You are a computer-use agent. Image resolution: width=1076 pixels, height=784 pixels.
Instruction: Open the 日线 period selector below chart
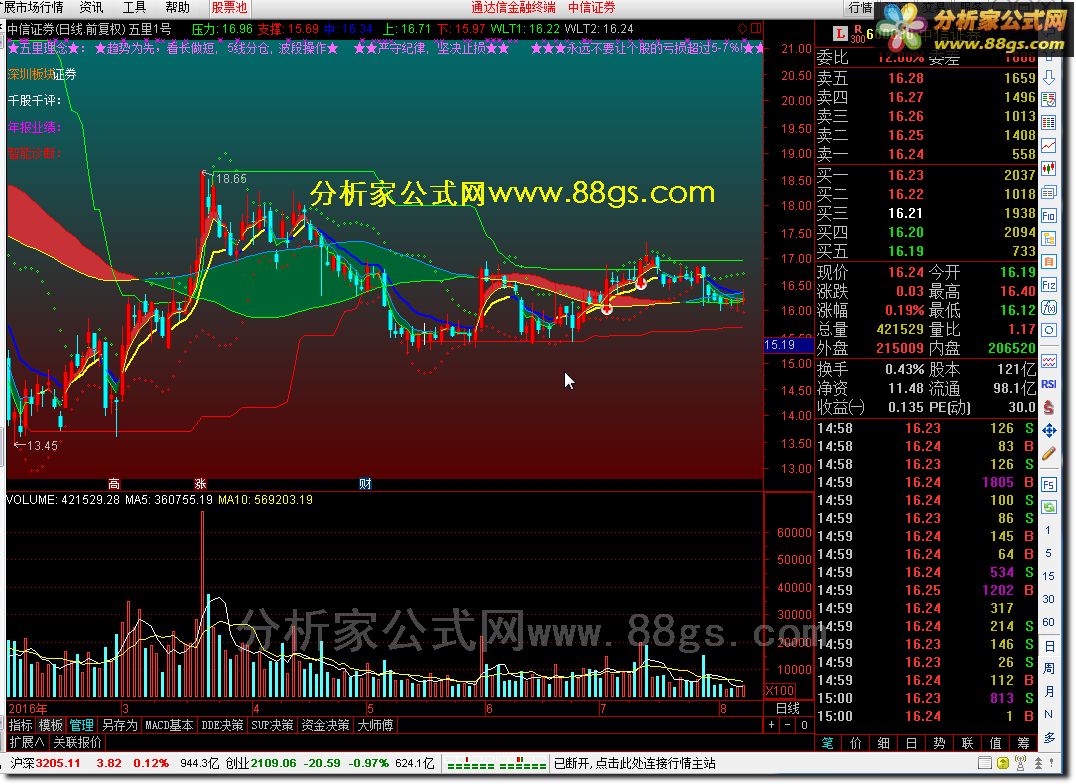(x=788, y=708)
